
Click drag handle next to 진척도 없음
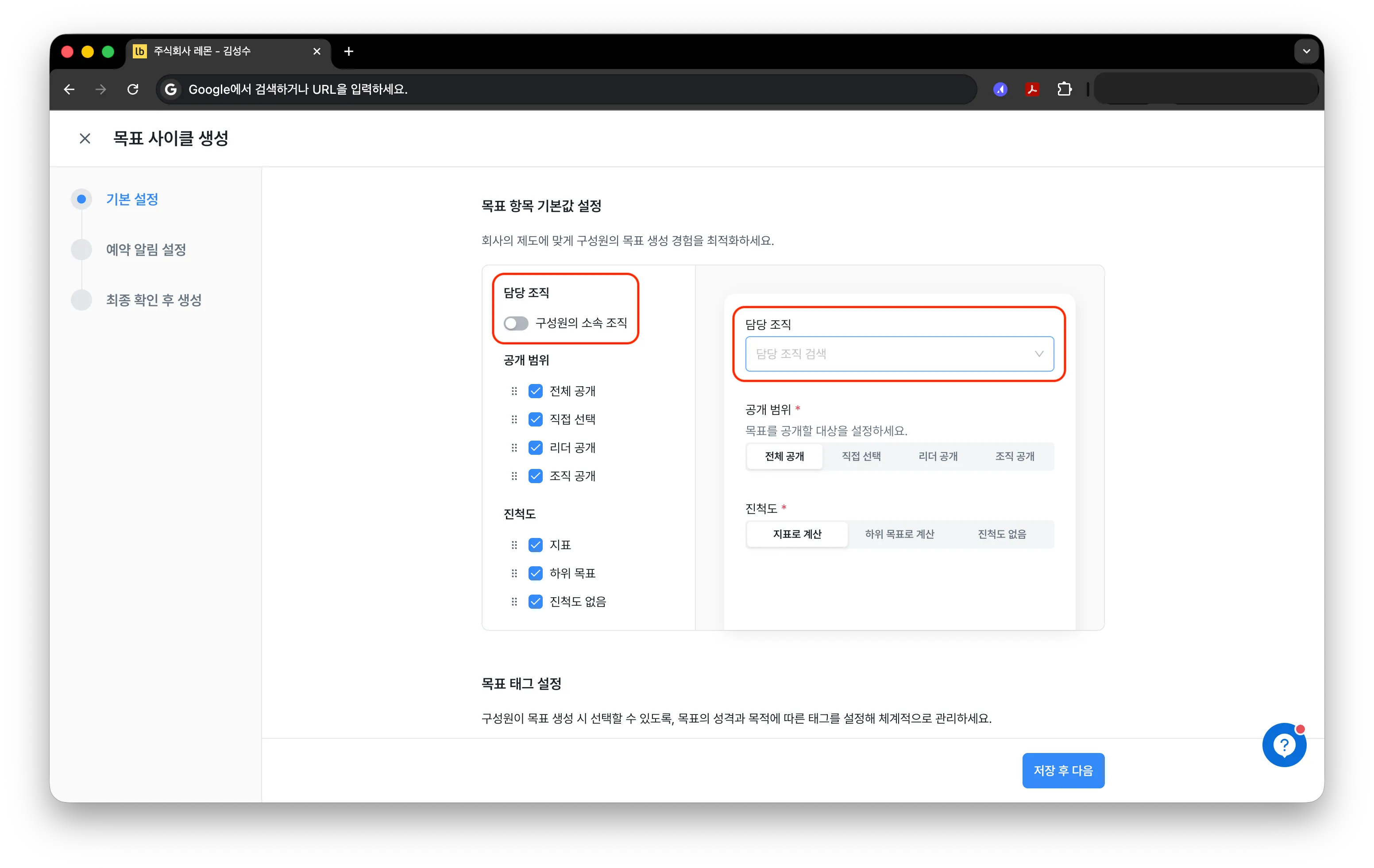pos(514,602)
